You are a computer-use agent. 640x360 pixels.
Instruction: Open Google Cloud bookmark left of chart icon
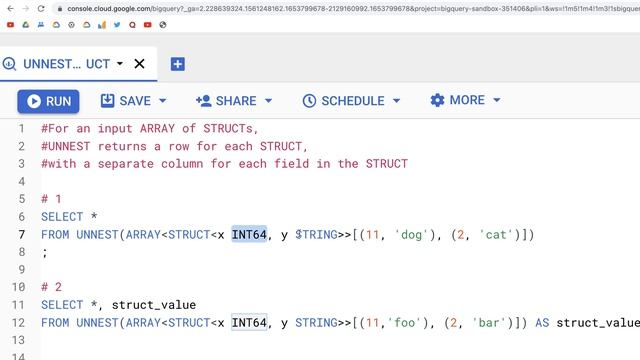tap(87, 25)
